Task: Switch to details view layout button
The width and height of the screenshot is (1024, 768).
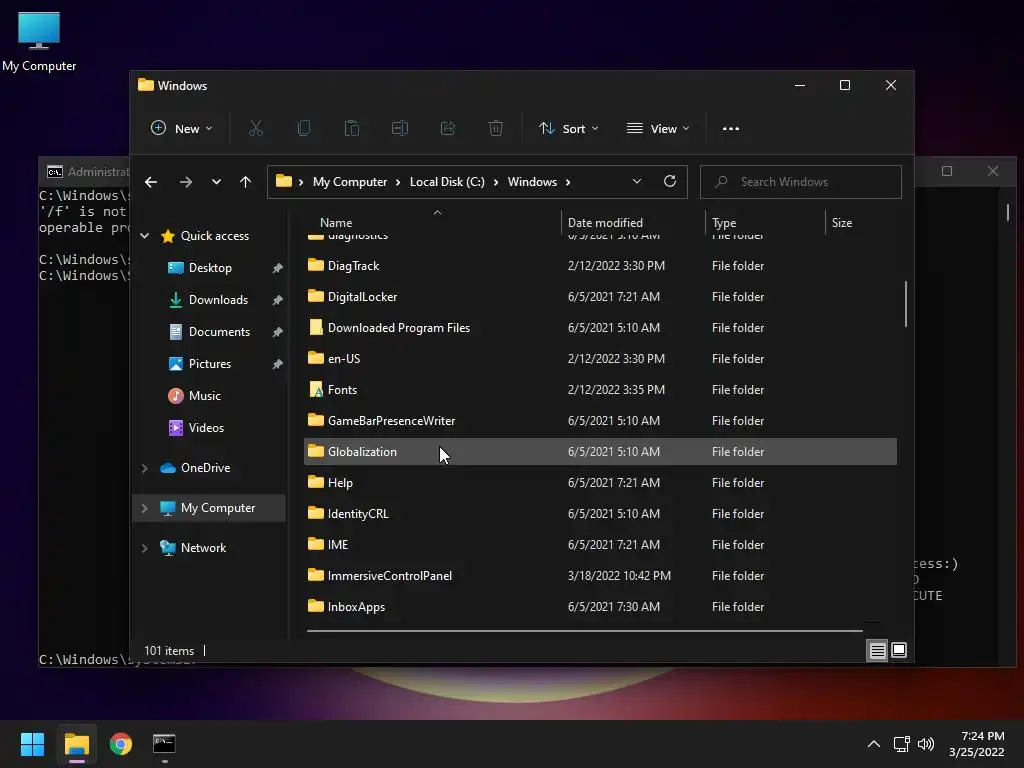Action: (877, 650)
